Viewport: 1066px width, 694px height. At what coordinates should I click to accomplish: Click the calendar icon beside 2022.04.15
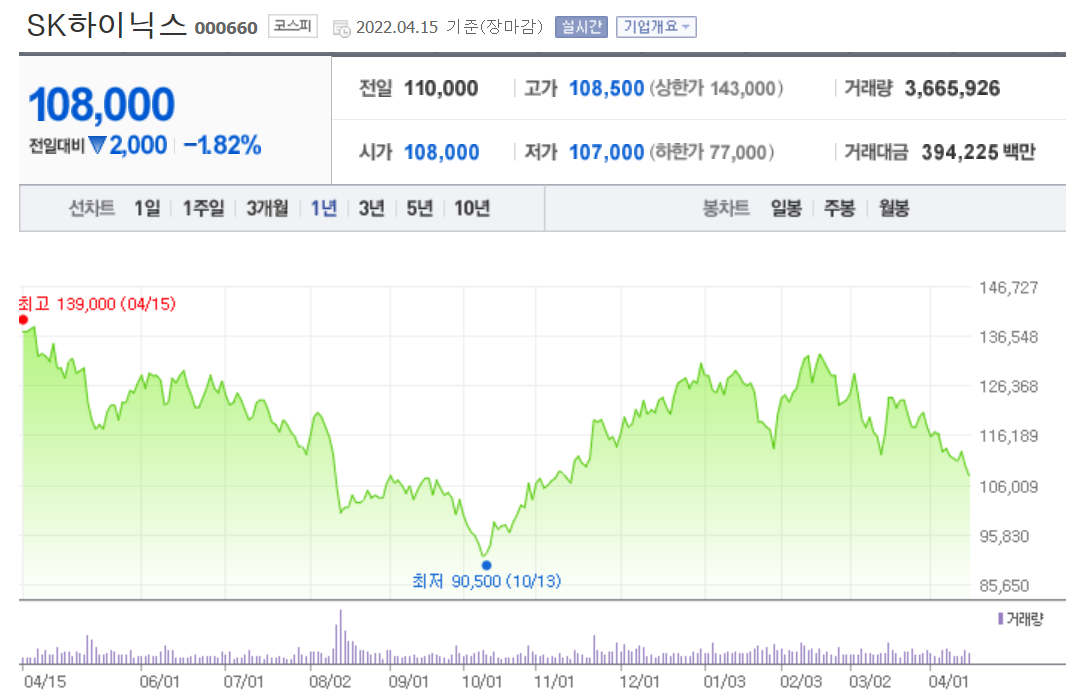coord(341,29)
